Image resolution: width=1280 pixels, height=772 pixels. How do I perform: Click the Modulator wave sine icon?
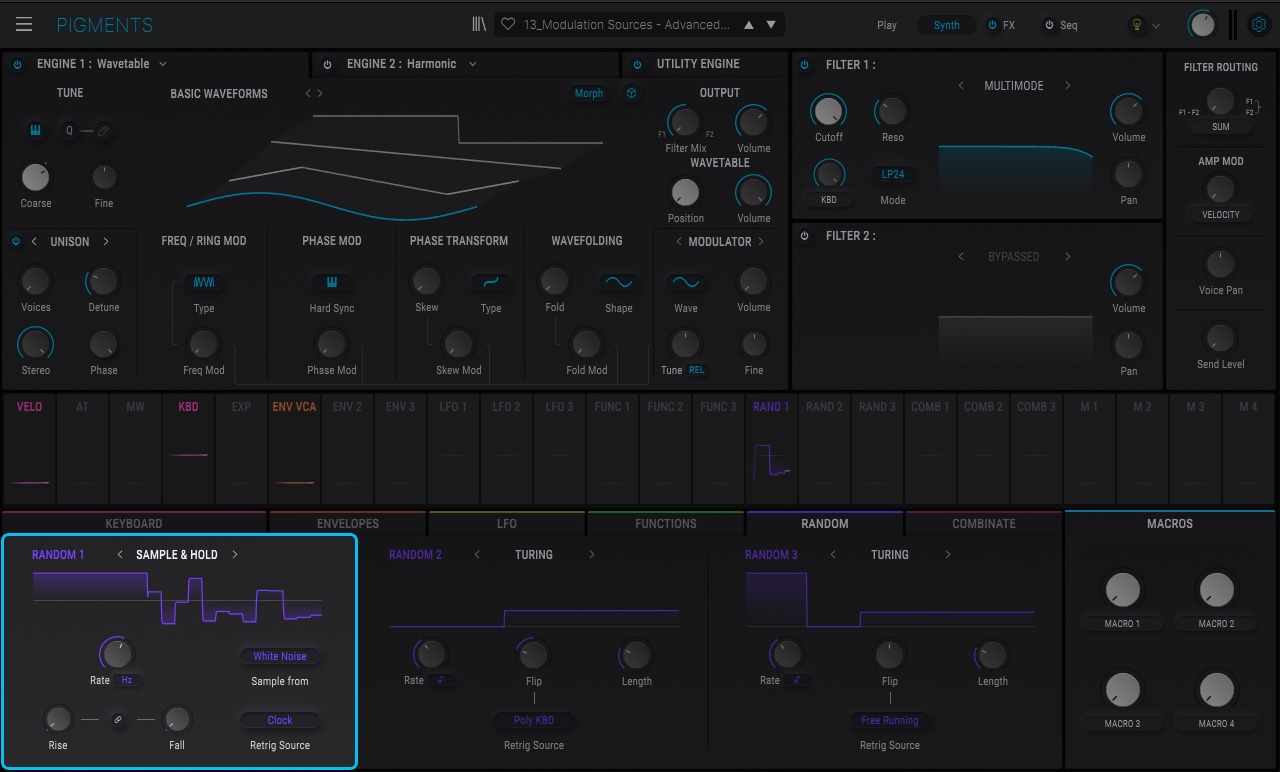pyautogui.click(x=686, y=283)
